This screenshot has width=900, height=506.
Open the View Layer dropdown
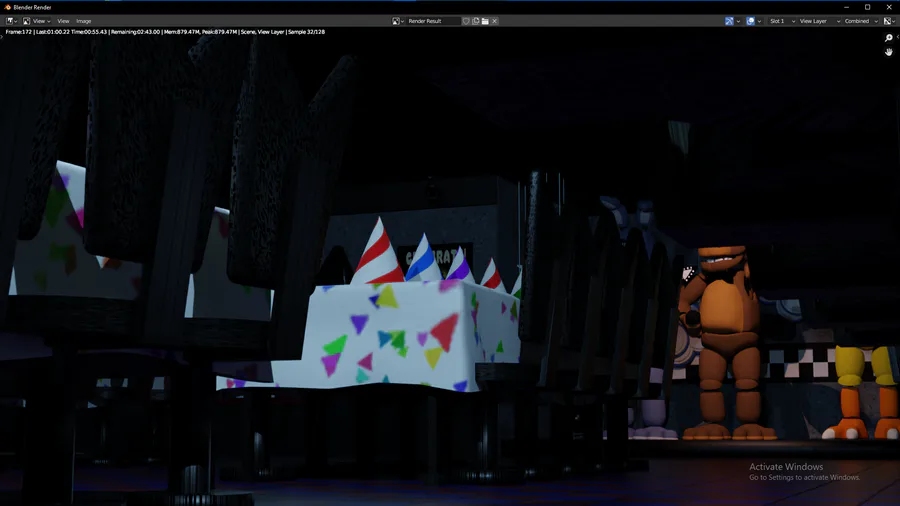tap(819, 21)
